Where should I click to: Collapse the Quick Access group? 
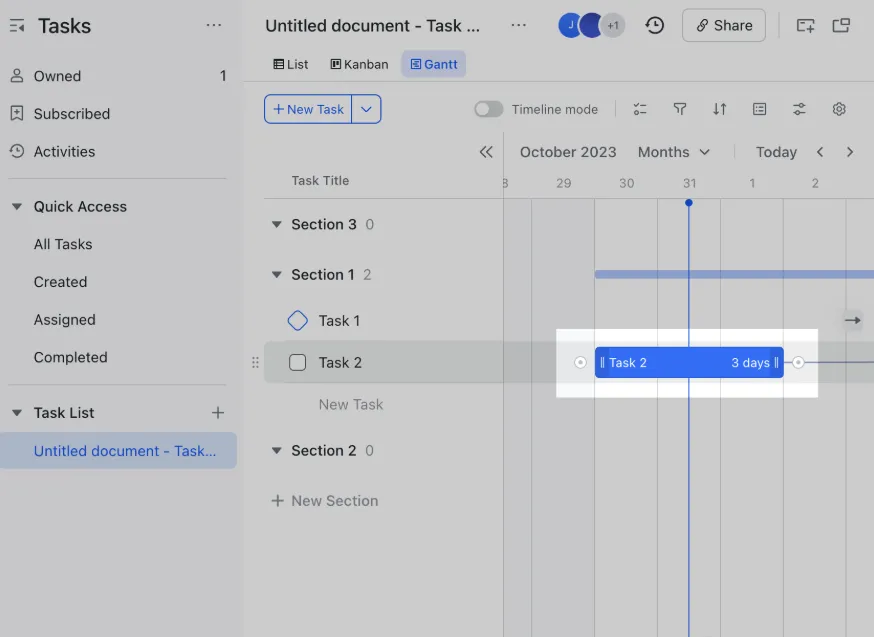click(17, 207)
